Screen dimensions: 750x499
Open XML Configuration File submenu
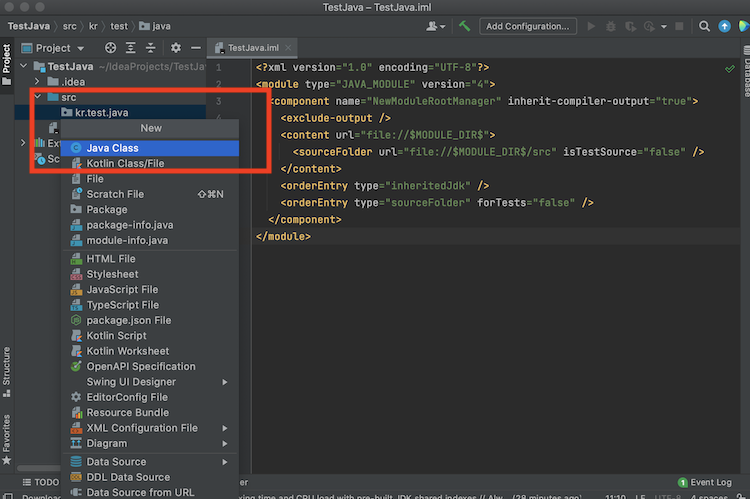tap(150, 428)
